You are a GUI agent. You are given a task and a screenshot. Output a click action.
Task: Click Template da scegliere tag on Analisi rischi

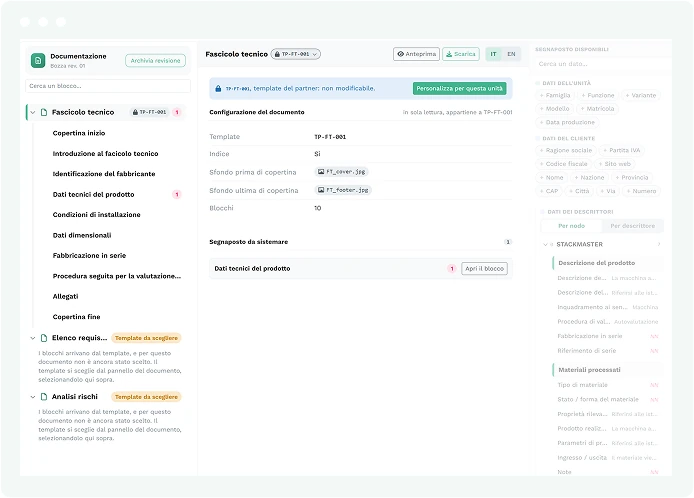146,397
